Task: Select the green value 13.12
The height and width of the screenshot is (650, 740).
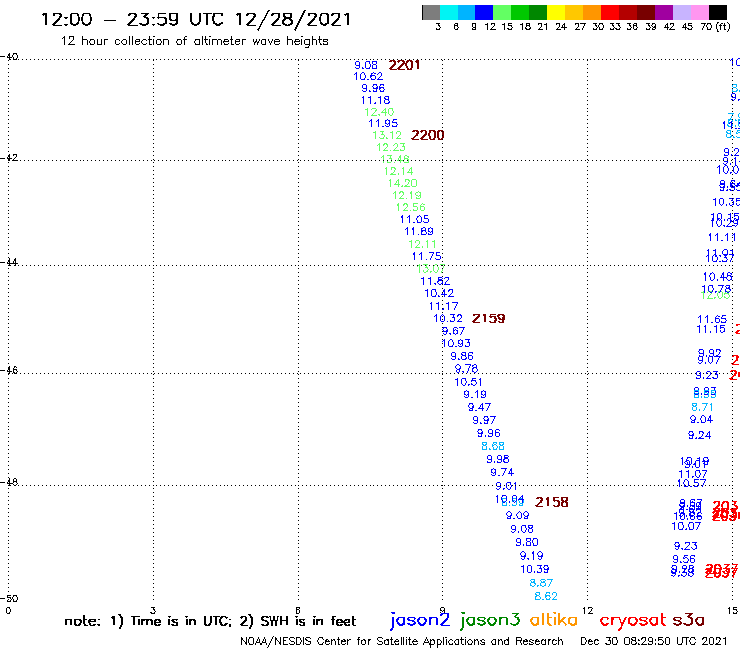Action: click(387, 135)
